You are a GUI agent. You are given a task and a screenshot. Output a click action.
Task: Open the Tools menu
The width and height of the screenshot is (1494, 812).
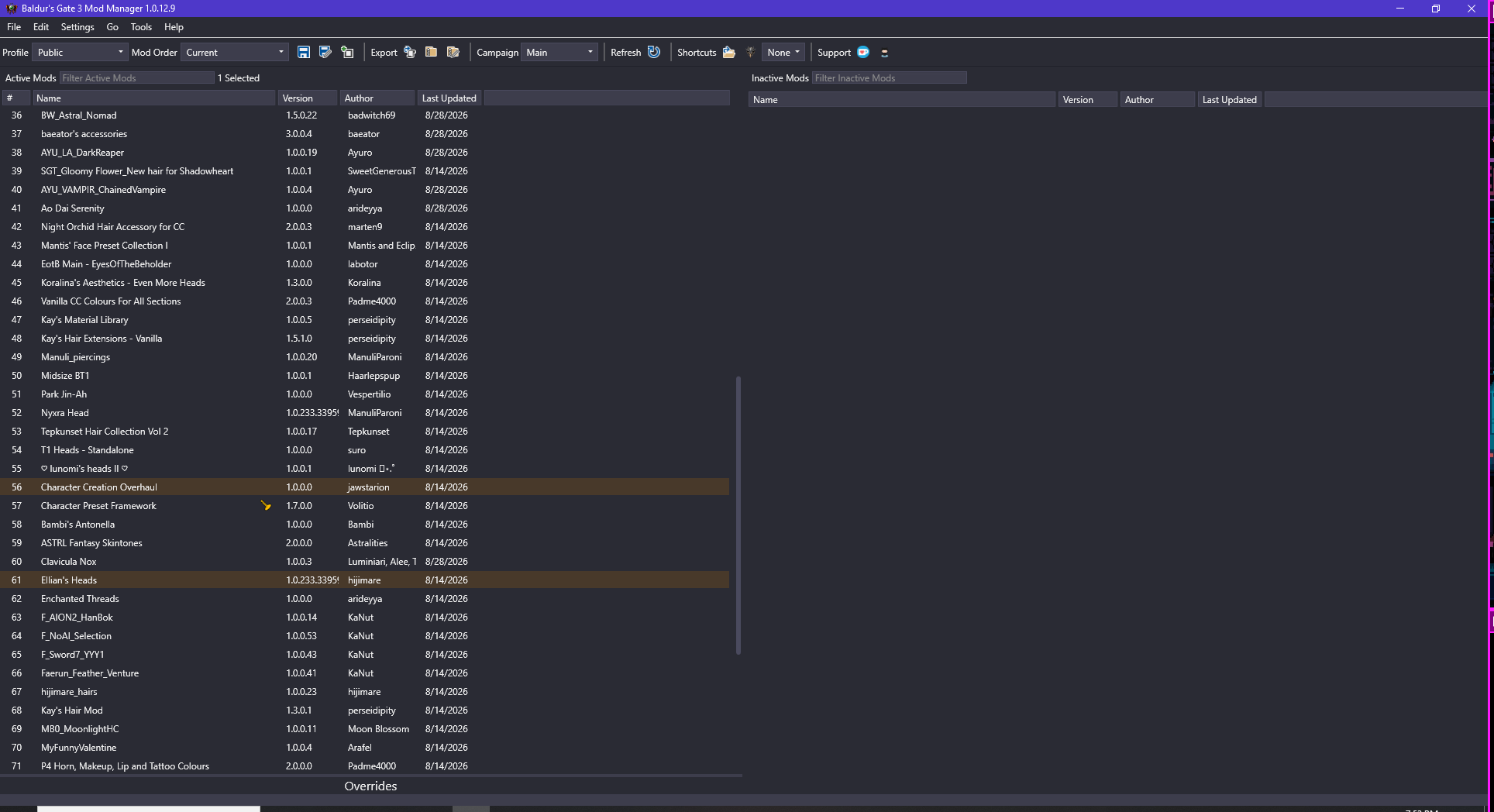[x=141, y=26]
